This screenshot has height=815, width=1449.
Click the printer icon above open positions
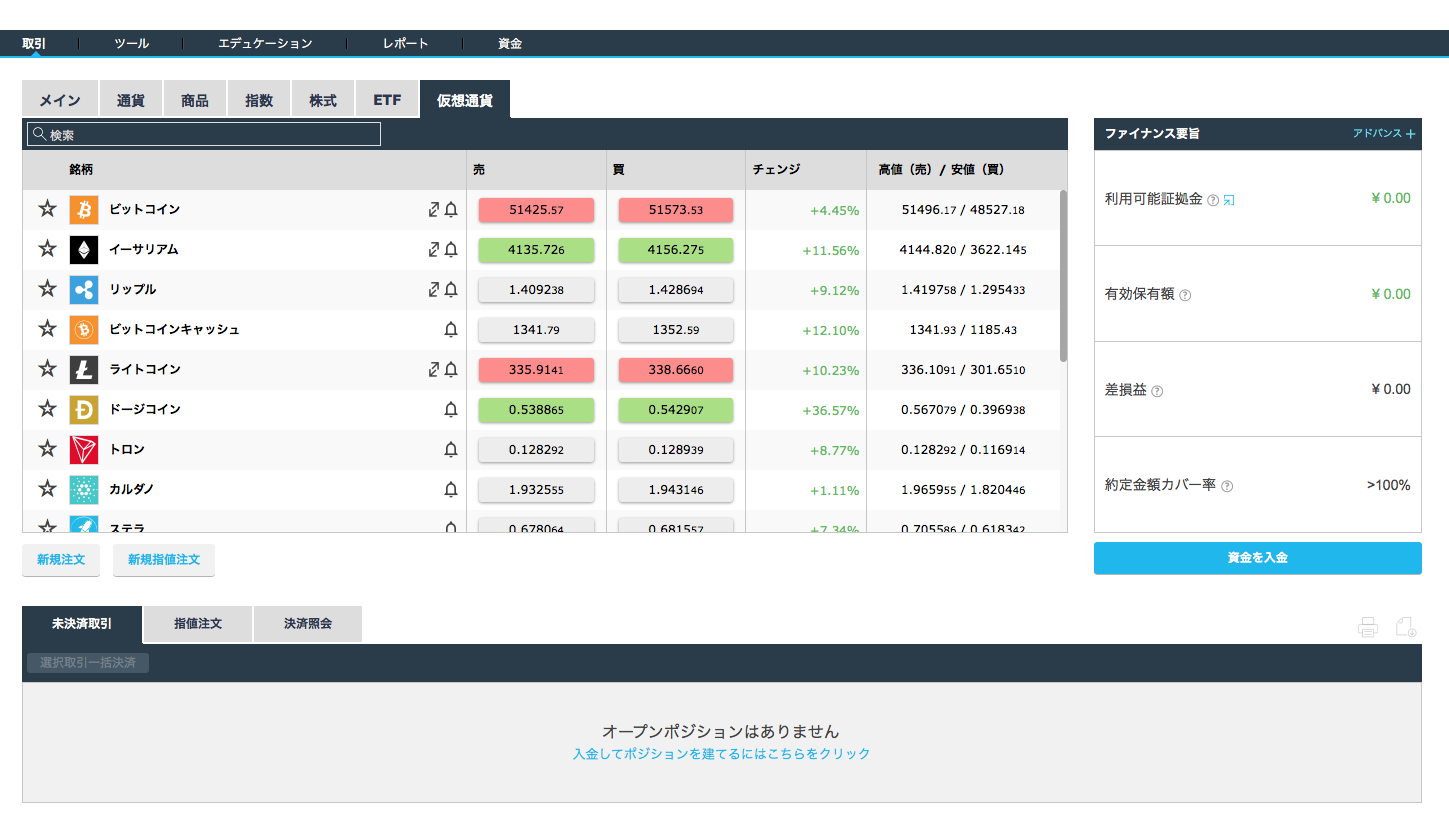pyautogui.click(x=1367, y=627)
